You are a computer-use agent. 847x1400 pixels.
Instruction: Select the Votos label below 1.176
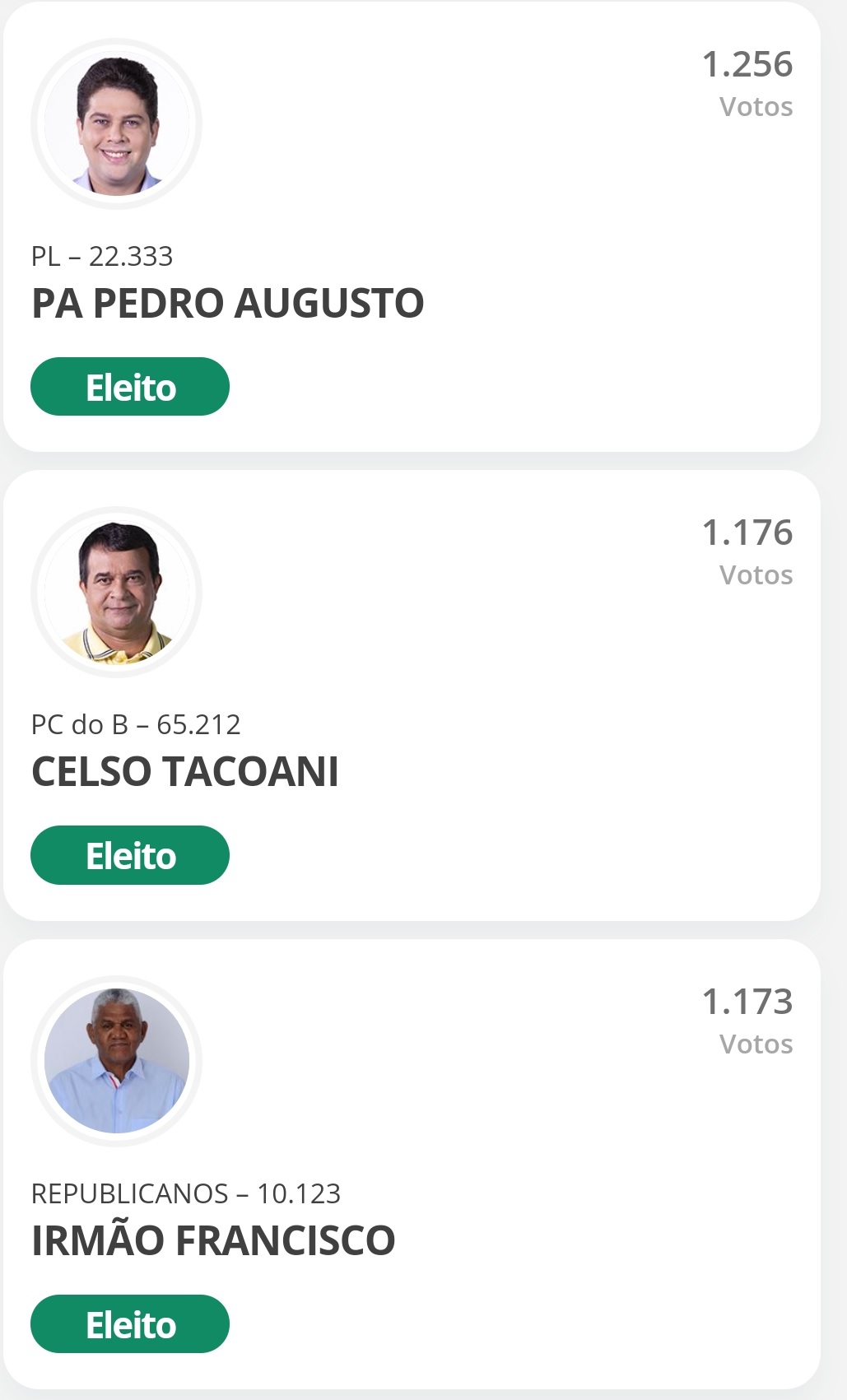click(756, 575)
